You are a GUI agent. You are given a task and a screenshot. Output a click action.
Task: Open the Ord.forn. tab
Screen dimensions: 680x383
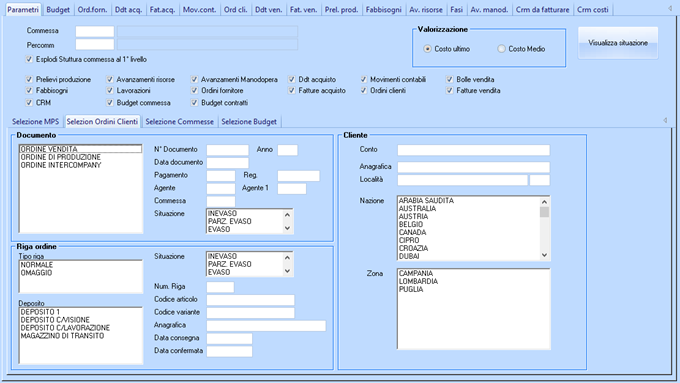[x=92, y=10]
